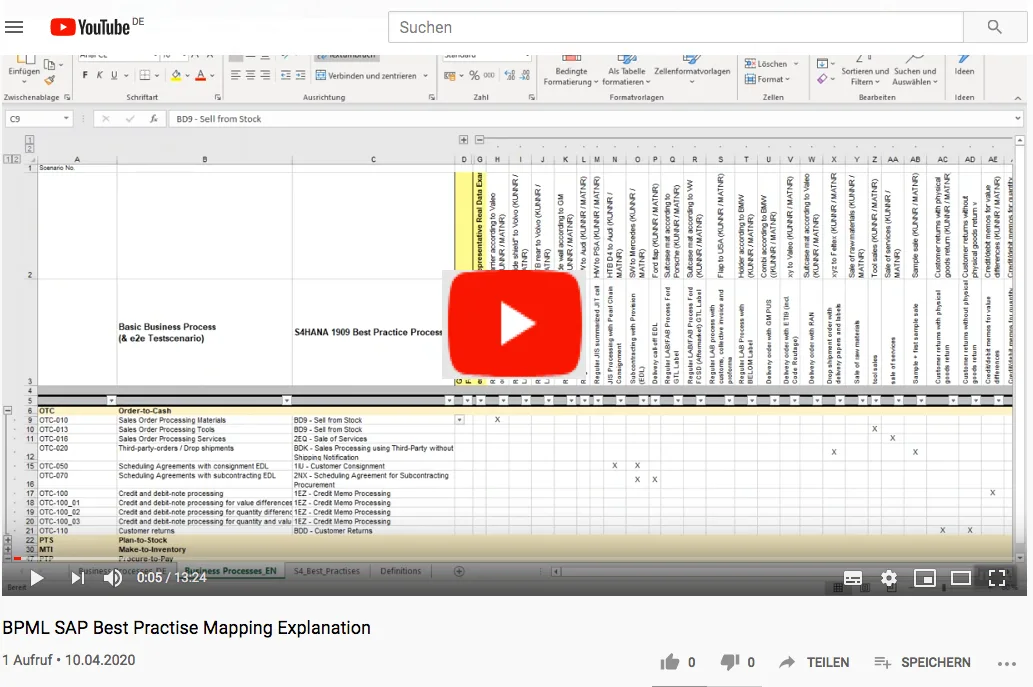Open the Verbinden und zentrieren dropdown arrow
The image size is (1033, 687).
(x=426, y=76)
